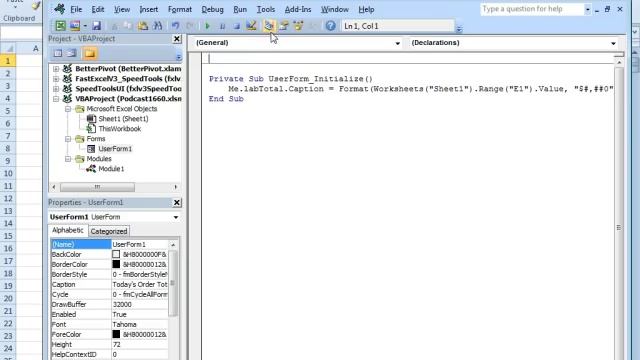Switch to the Categorized tab

[109, 231]
